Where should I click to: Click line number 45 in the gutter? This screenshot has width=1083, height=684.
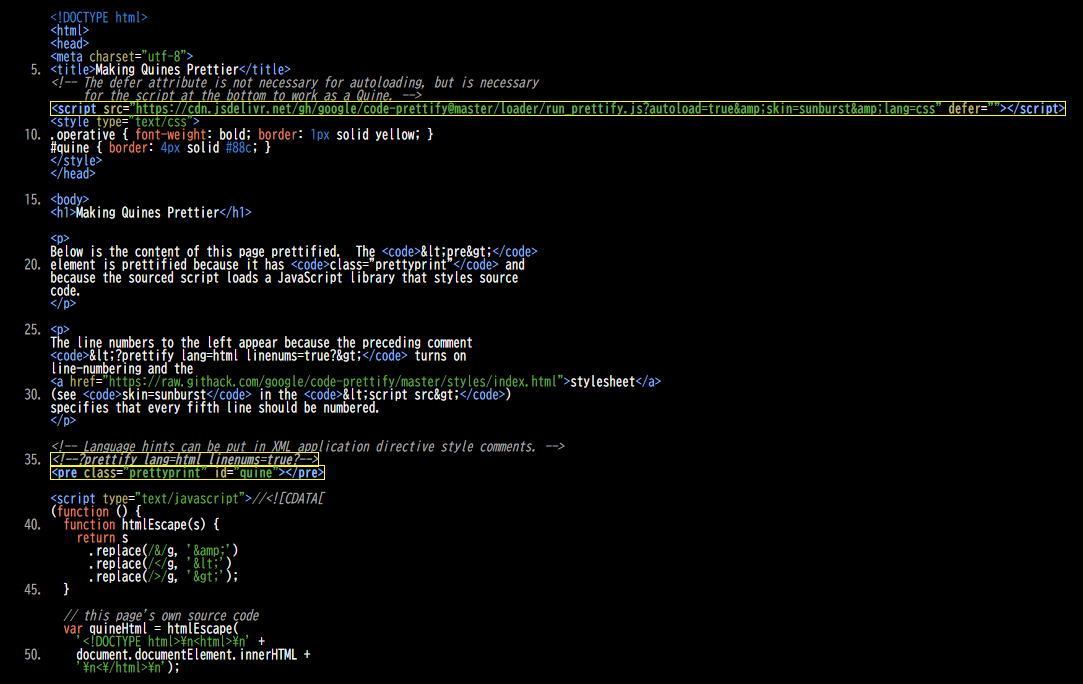pyautogui.click(x=32, y=590)
